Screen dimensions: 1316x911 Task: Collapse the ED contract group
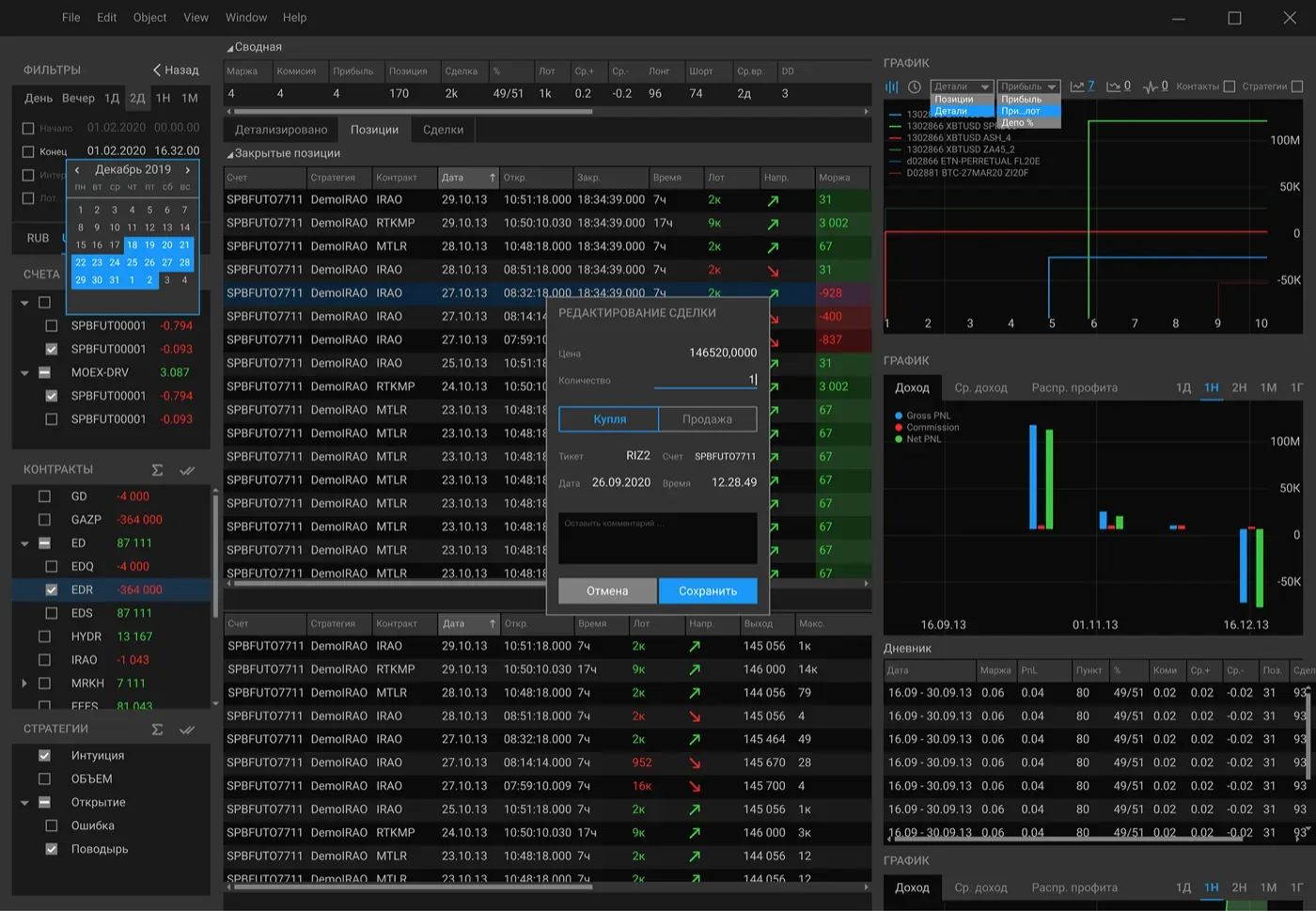(x=24, y=543)
